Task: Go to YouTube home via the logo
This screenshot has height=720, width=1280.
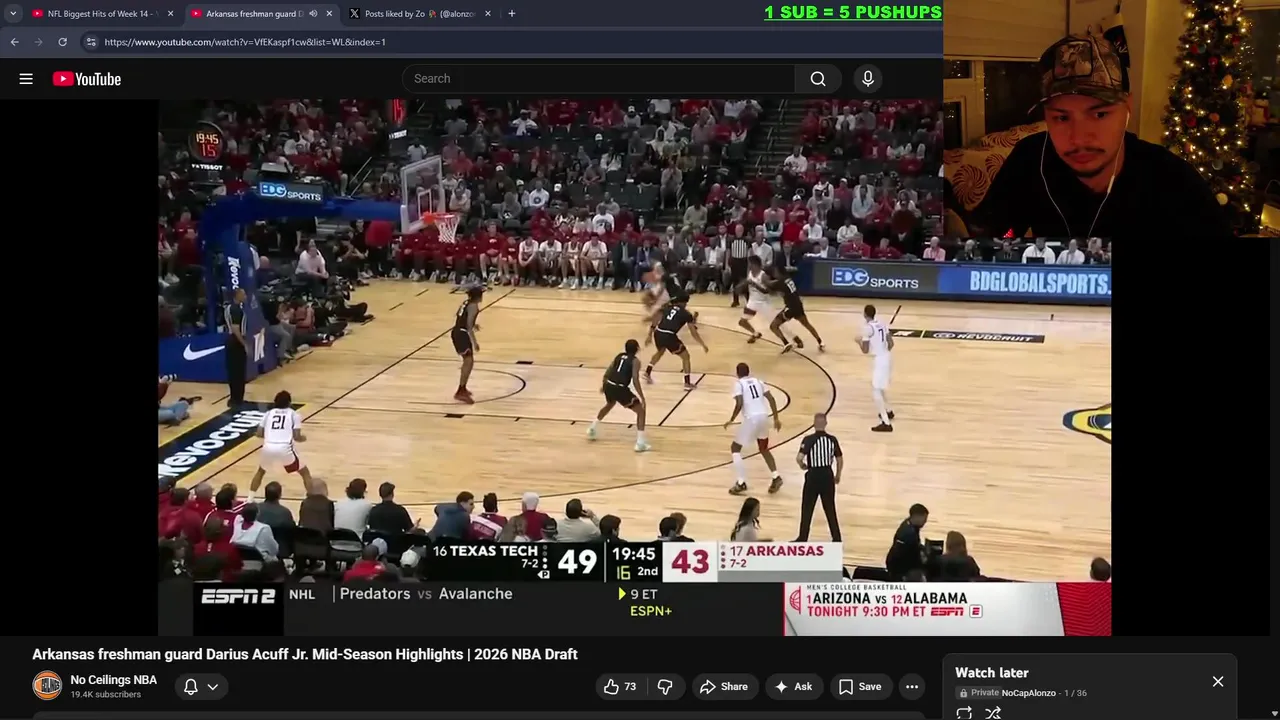Action: click(87, 79)
